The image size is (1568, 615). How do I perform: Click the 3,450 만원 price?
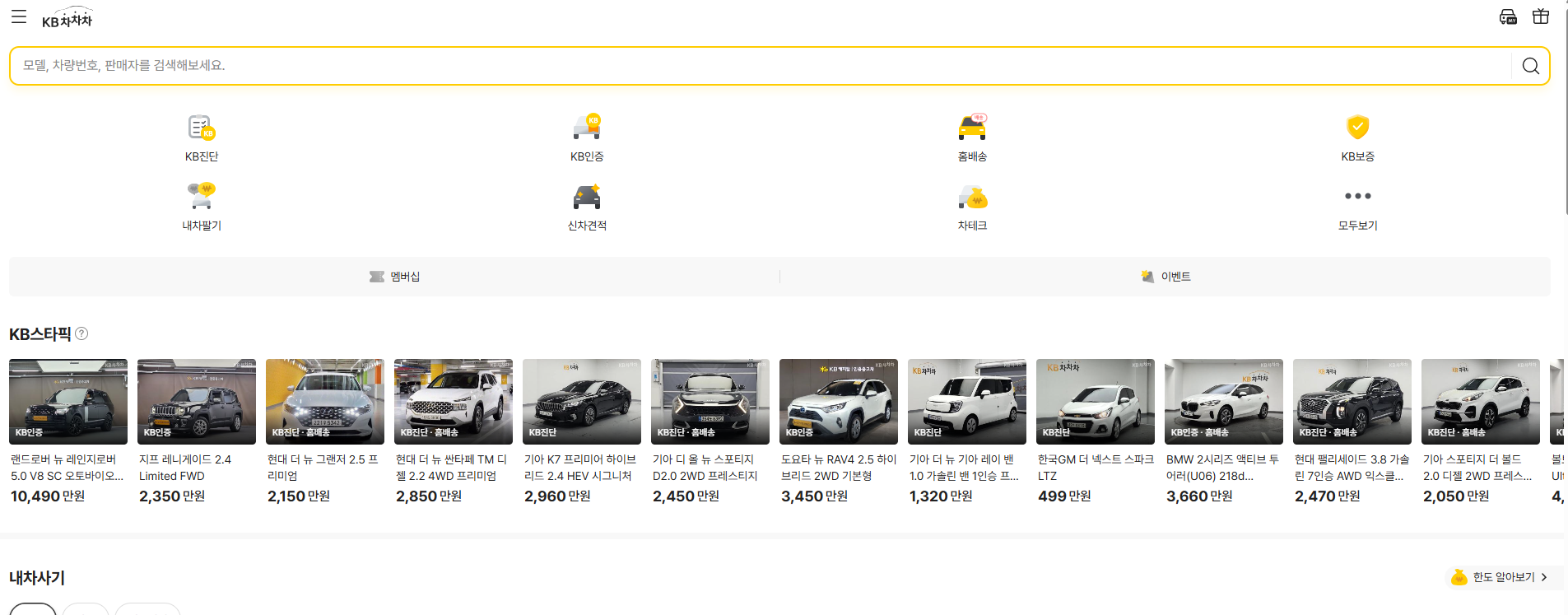coord(814,496)
